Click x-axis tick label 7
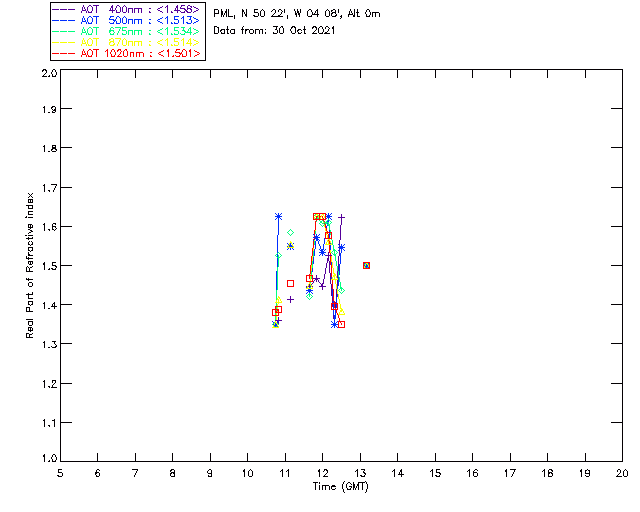Viewport: 640px width, 512px height. [135, 473]
